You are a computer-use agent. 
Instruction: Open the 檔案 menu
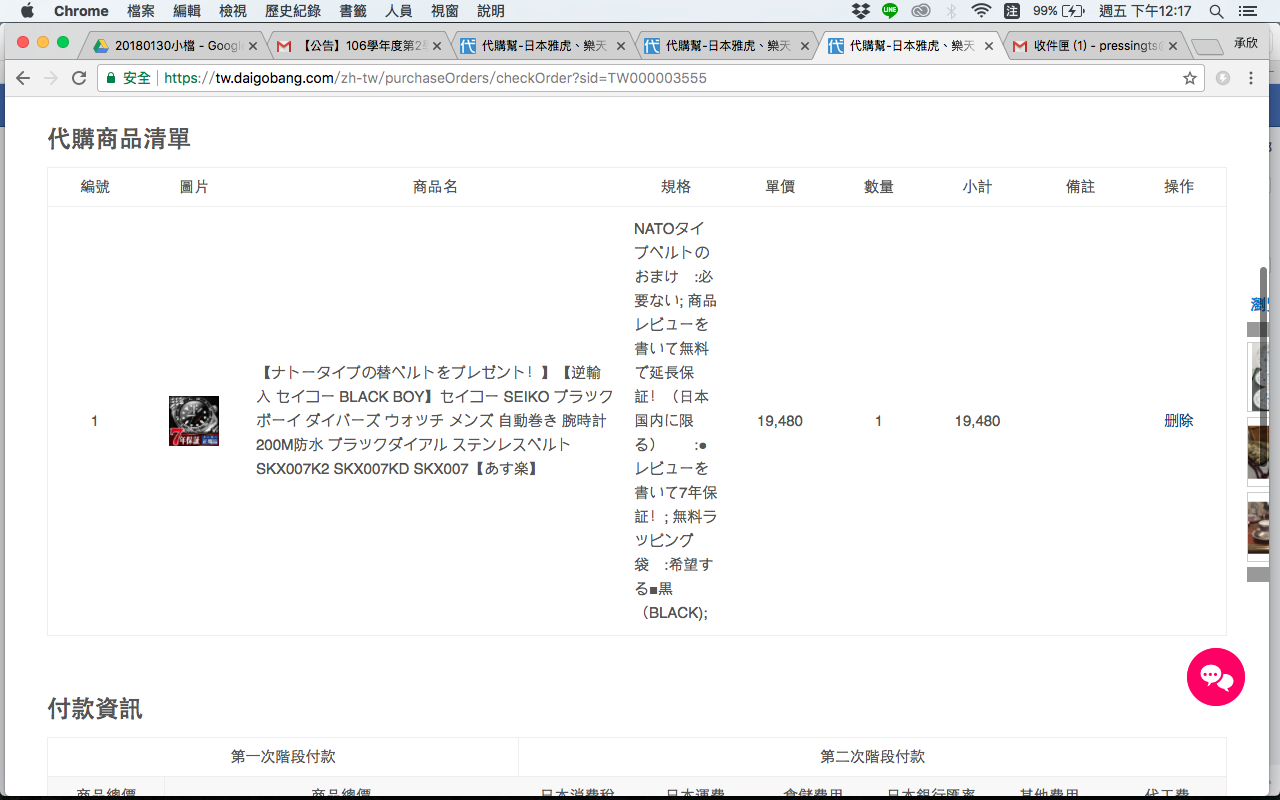(141, 11)
